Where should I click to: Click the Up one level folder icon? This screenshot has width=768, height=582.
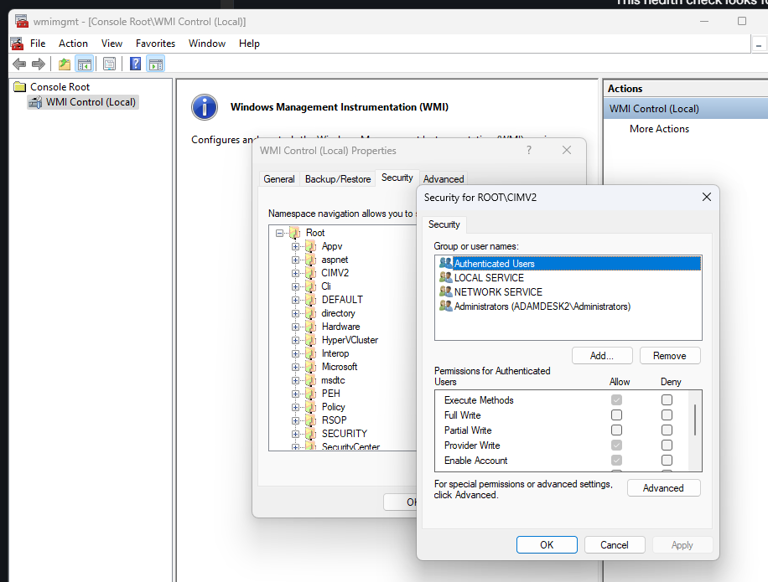[x=64, y=64]
